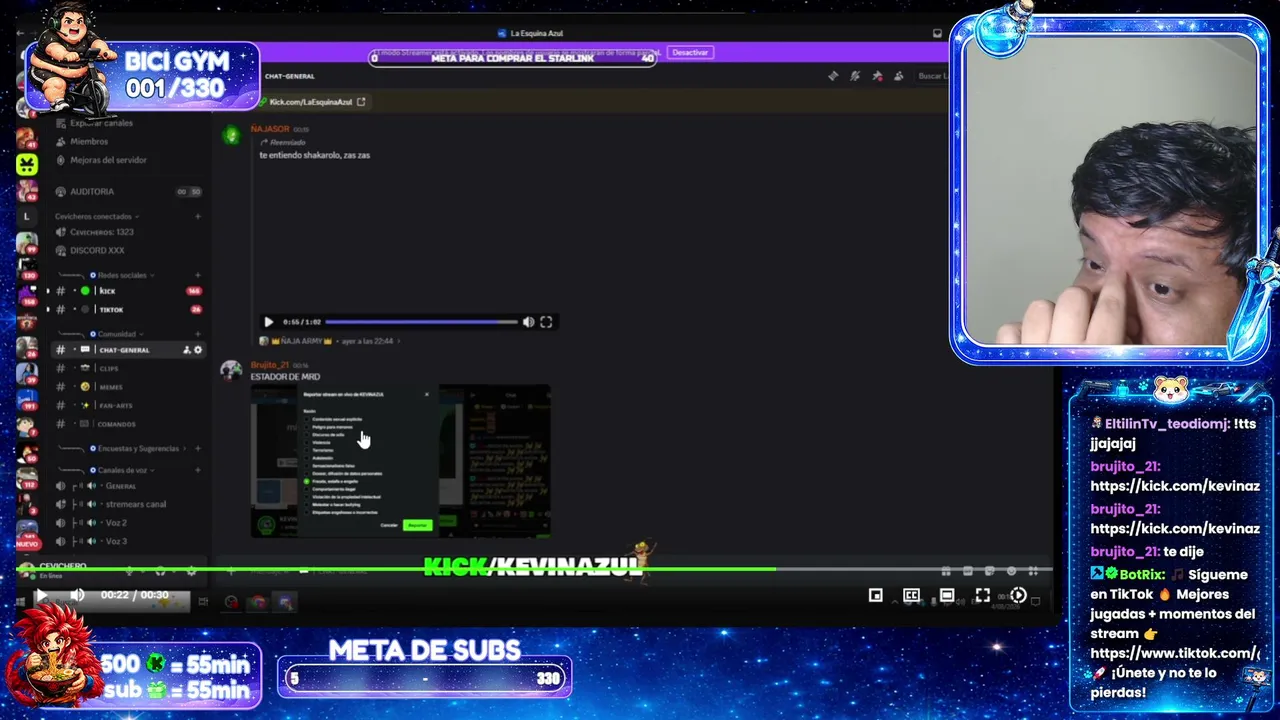Screen dimensions: 1280x720
Task: Add a channel to Canales de voz
Action: tap(197, 470)
